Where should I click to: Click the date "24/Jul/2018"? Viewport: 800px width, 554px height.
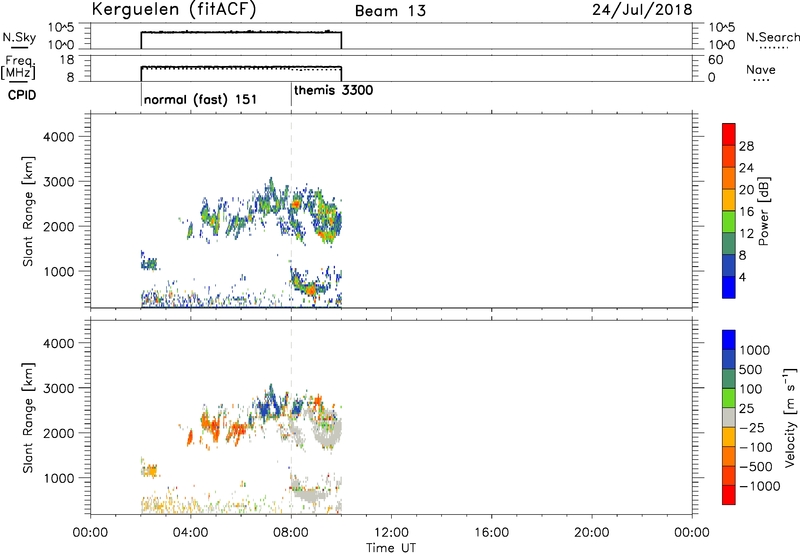point(642,10)
